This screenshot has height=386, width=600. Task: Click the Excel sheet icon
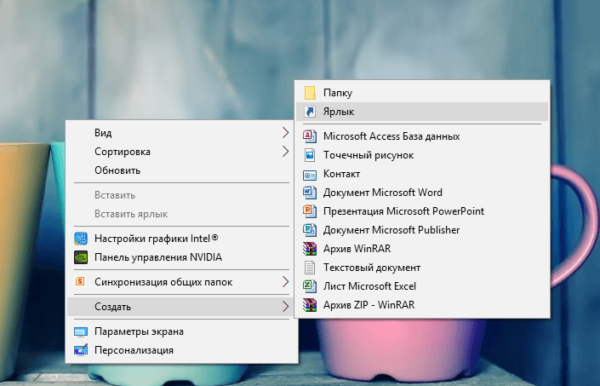click(310, 286)
